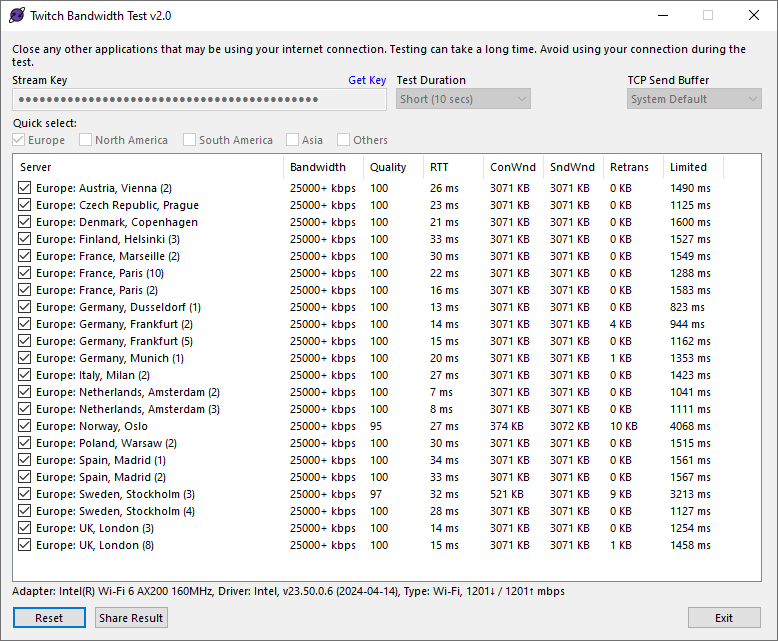Click the Exit button
The height and width of the screenshot is (641, 778).
[724, 618]
